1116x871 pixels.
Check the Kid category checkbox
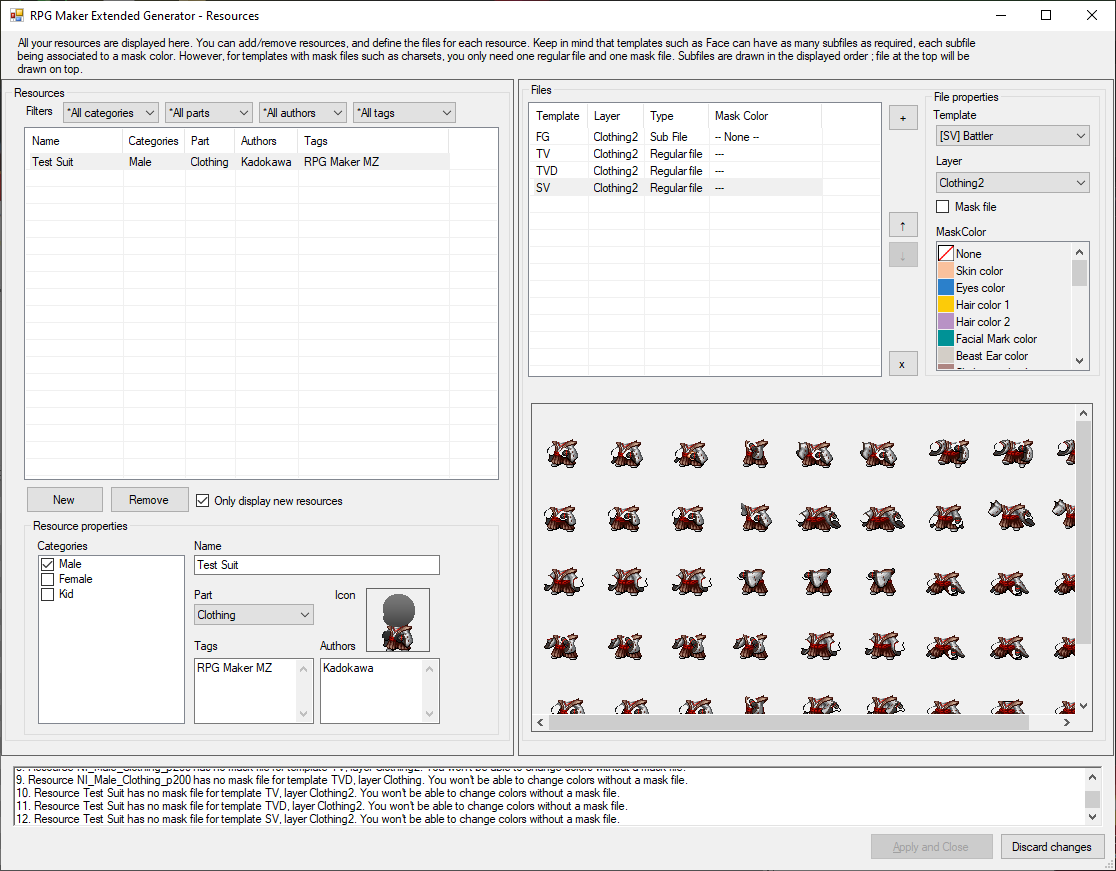pos(48,594)
